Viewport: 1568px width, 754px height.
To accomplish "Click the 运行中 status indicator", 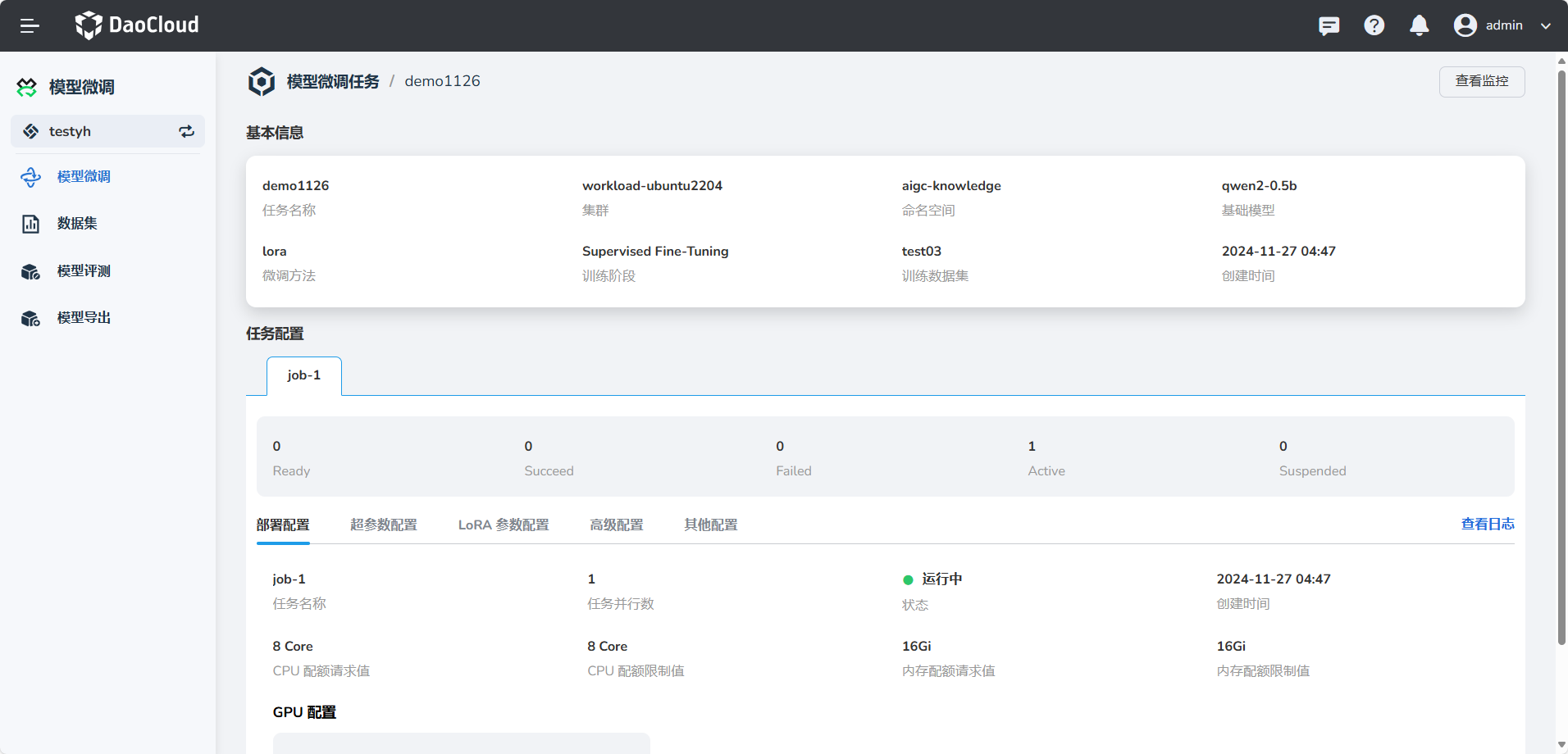I will click(932, 579).
